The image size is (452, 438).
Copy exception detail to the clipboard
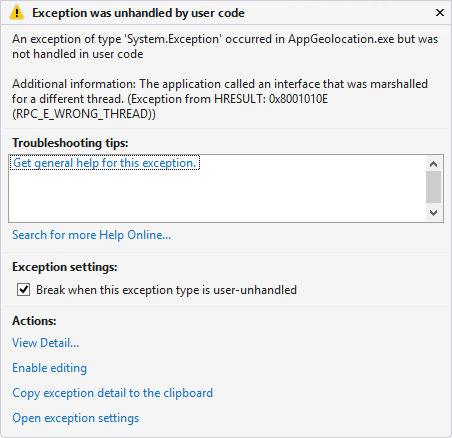tap(112, 393)
